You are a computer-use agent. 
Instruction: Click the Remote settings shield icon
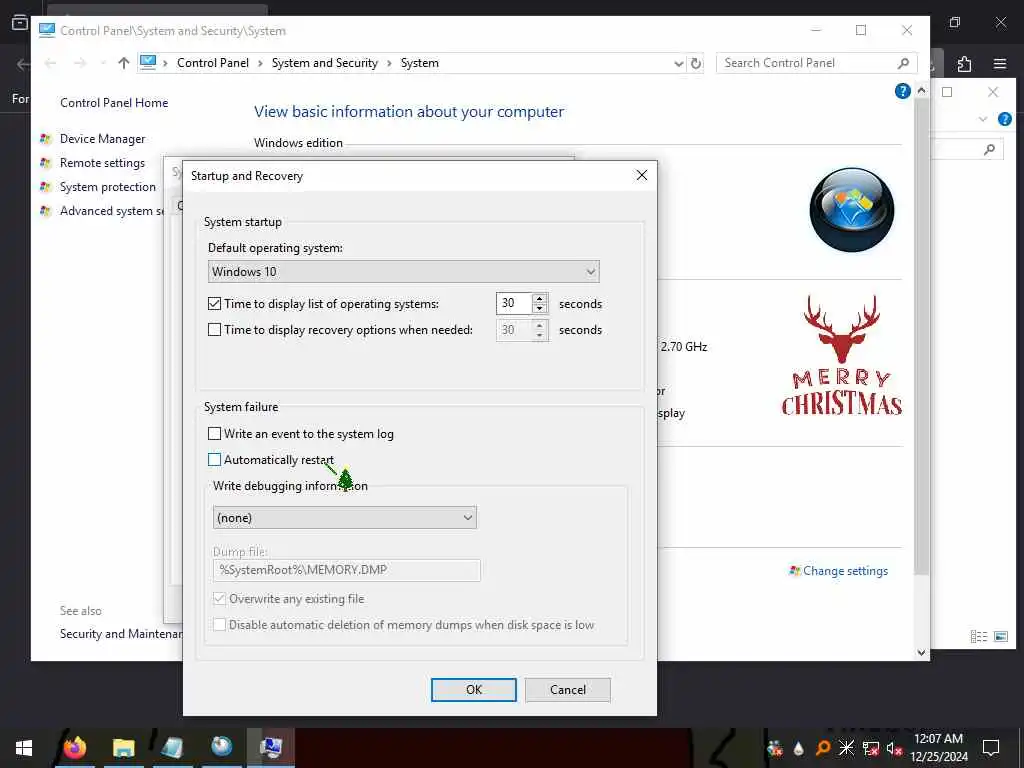pos(45,163)
